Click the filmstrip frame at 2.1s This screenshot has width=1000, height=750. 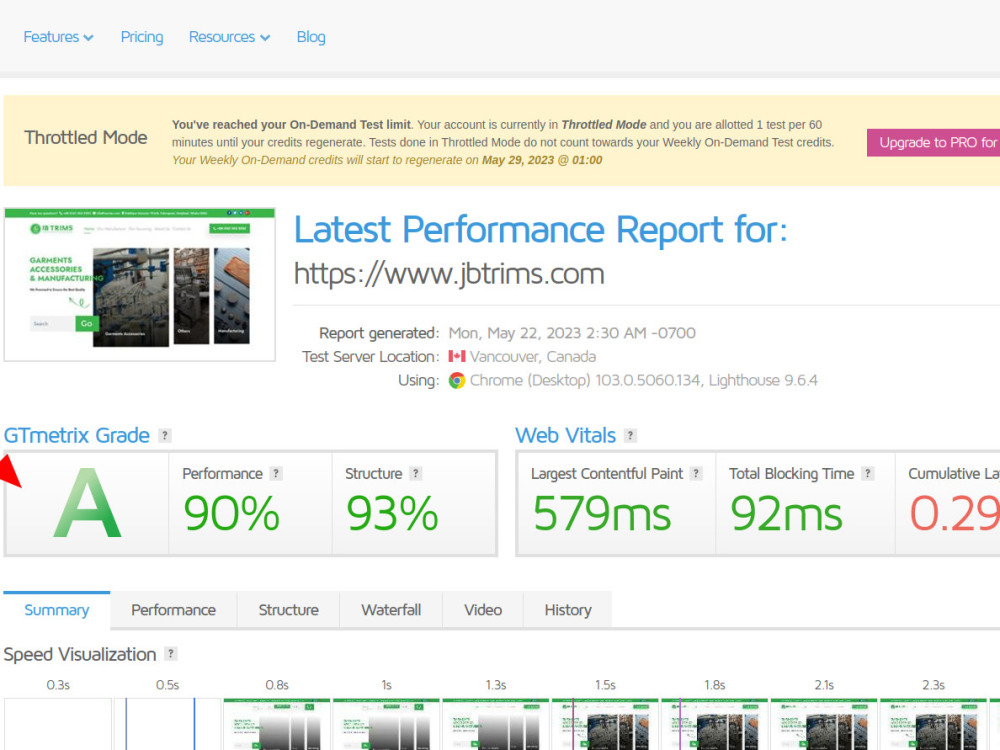pos(824,724)
